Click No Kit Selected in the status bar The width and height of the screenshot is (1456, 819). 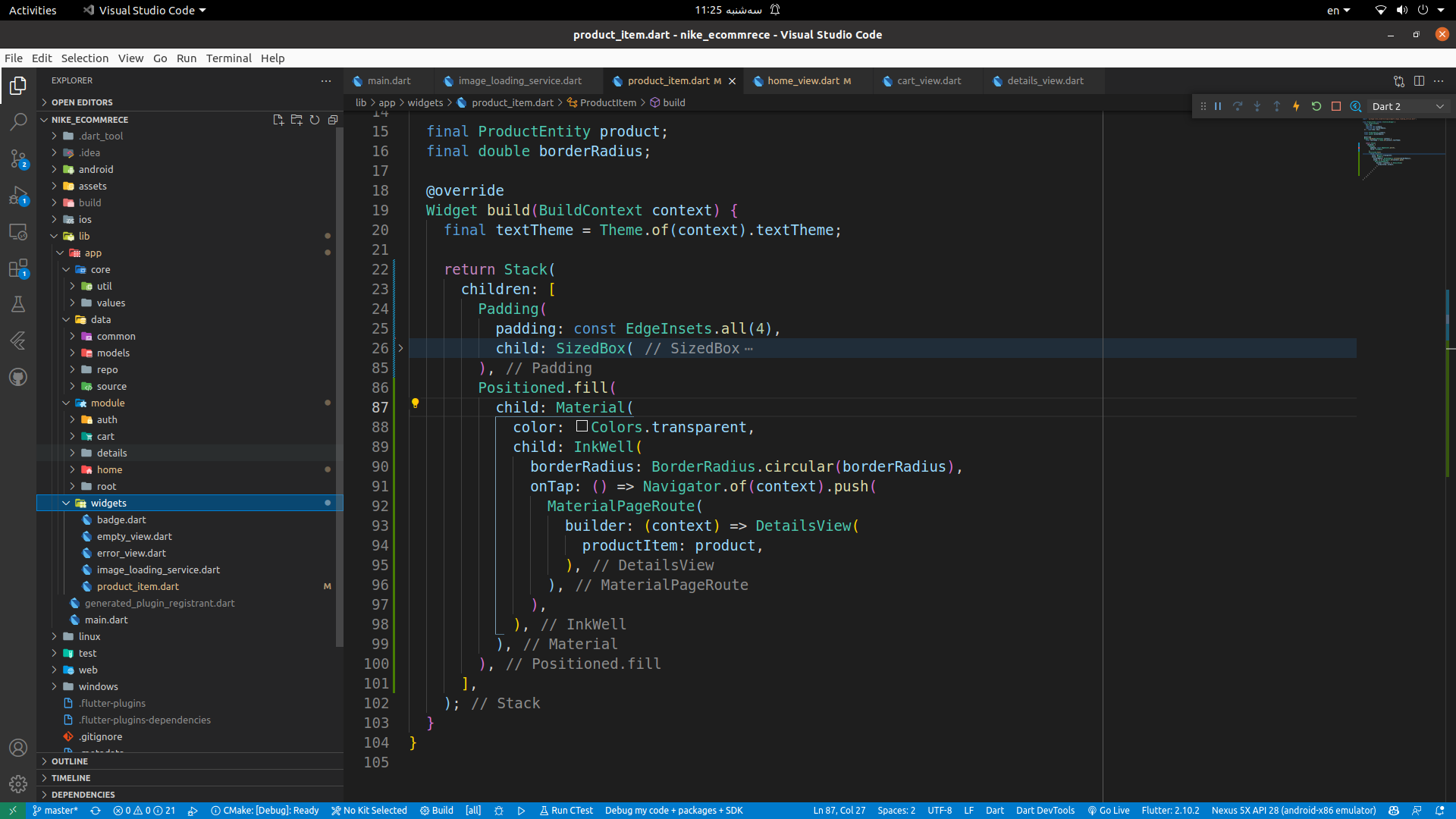(x=369, y=811)
